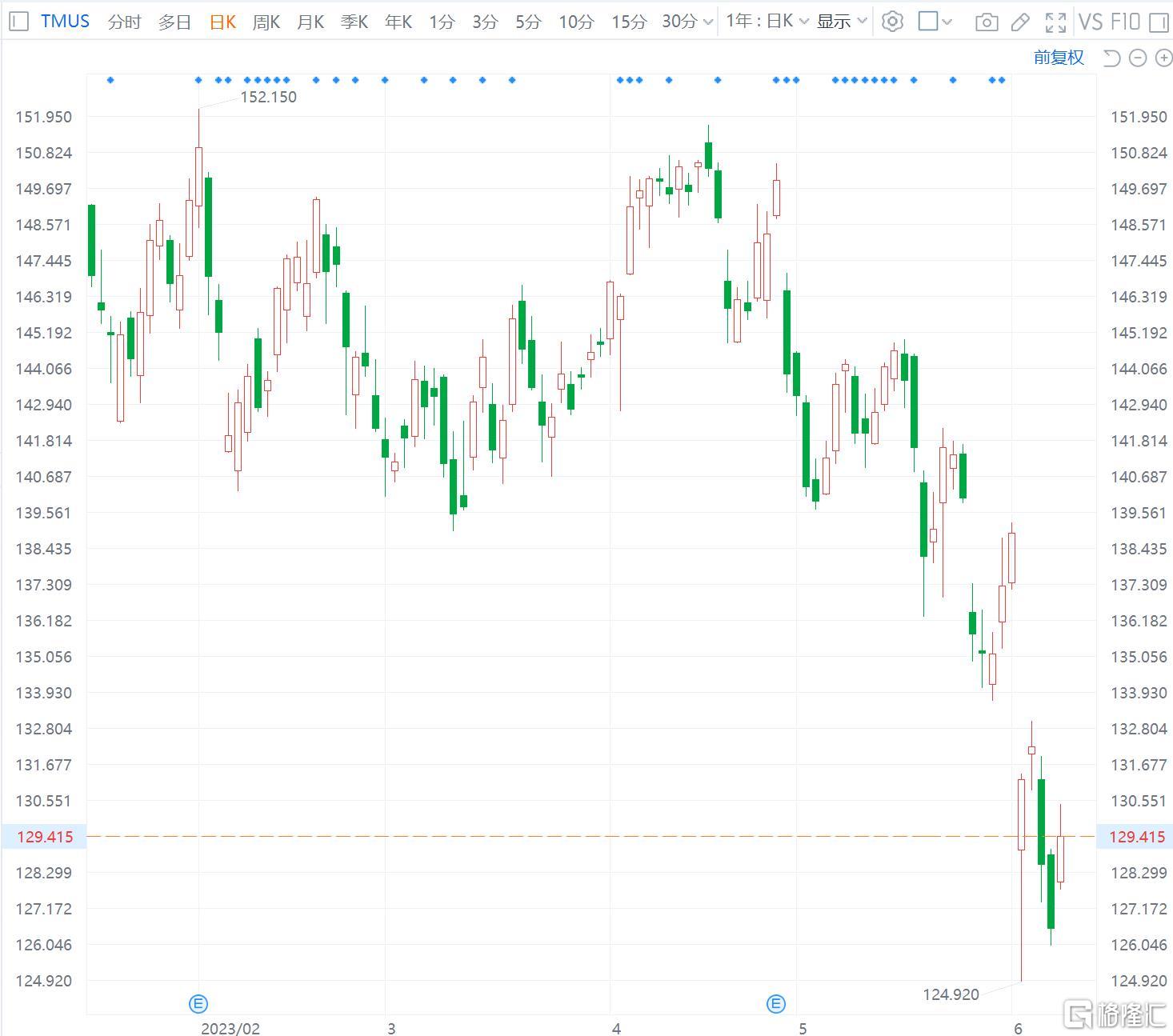Select the 日K daily candlestick tab
This screenshot has height=1036, width=1173.
(222, 22)
